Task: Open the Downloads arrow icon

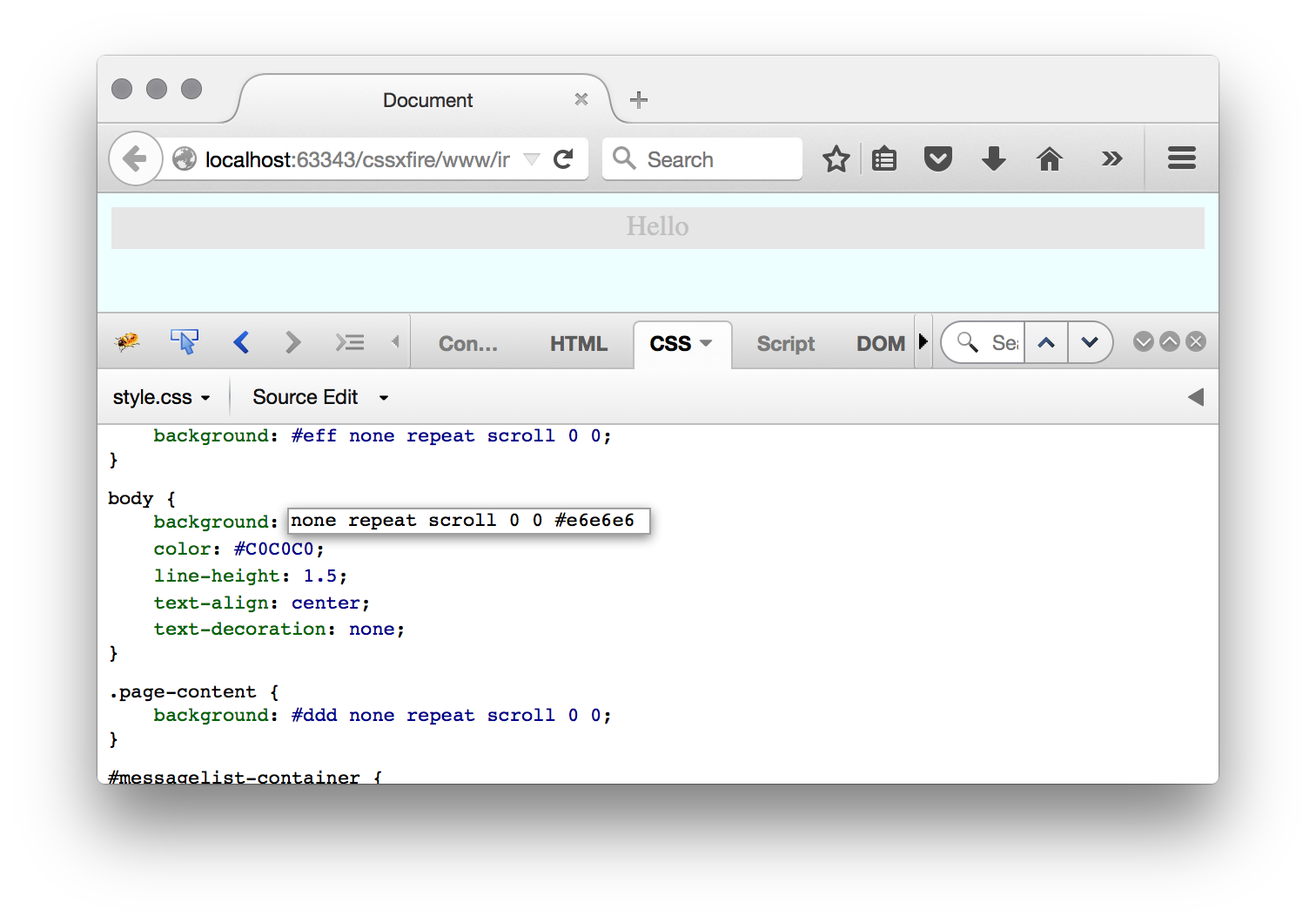Action: coord(993,159)
